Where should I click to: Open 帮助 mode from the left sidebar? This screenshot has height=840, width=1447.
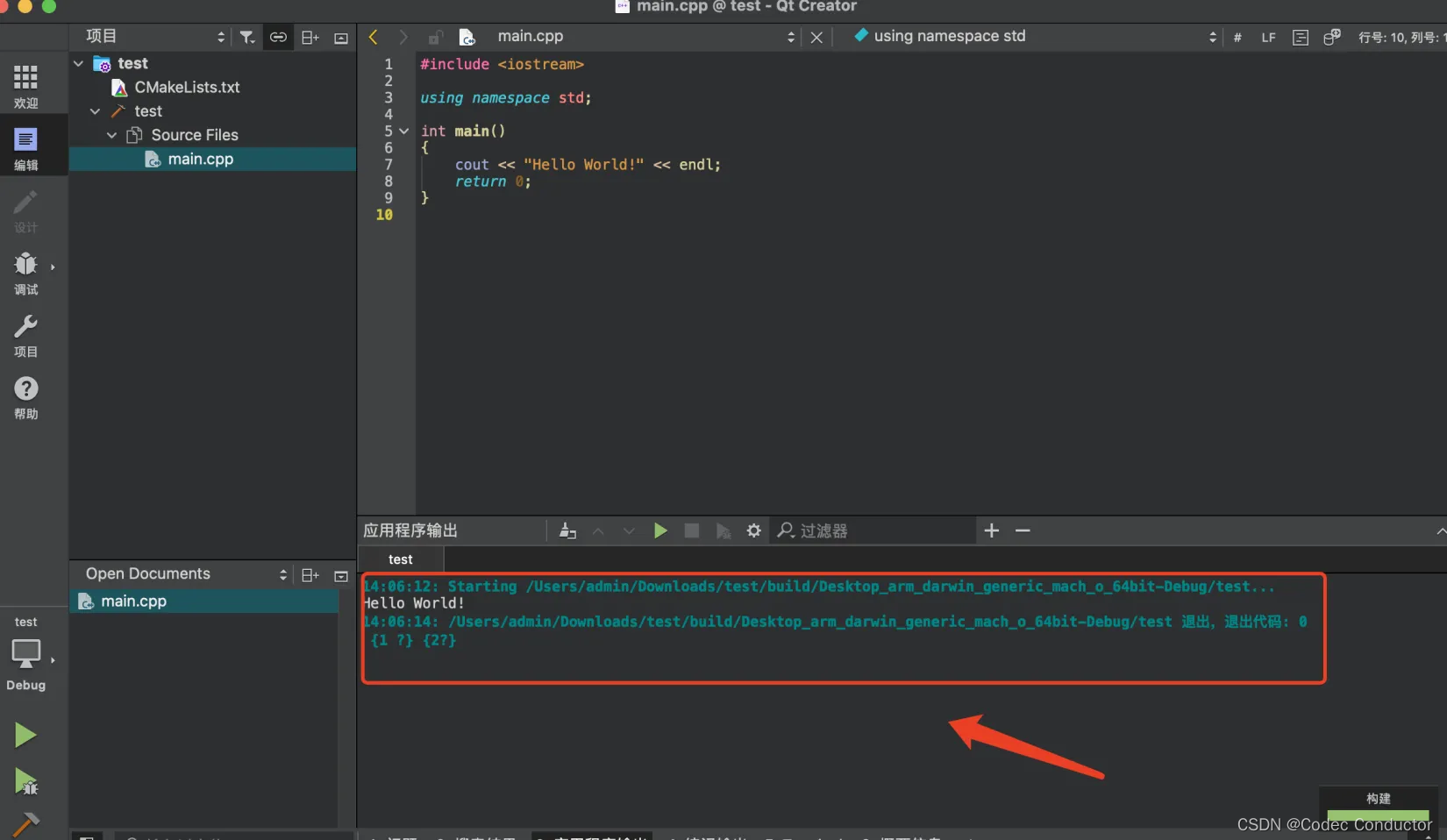coord(25,397)
